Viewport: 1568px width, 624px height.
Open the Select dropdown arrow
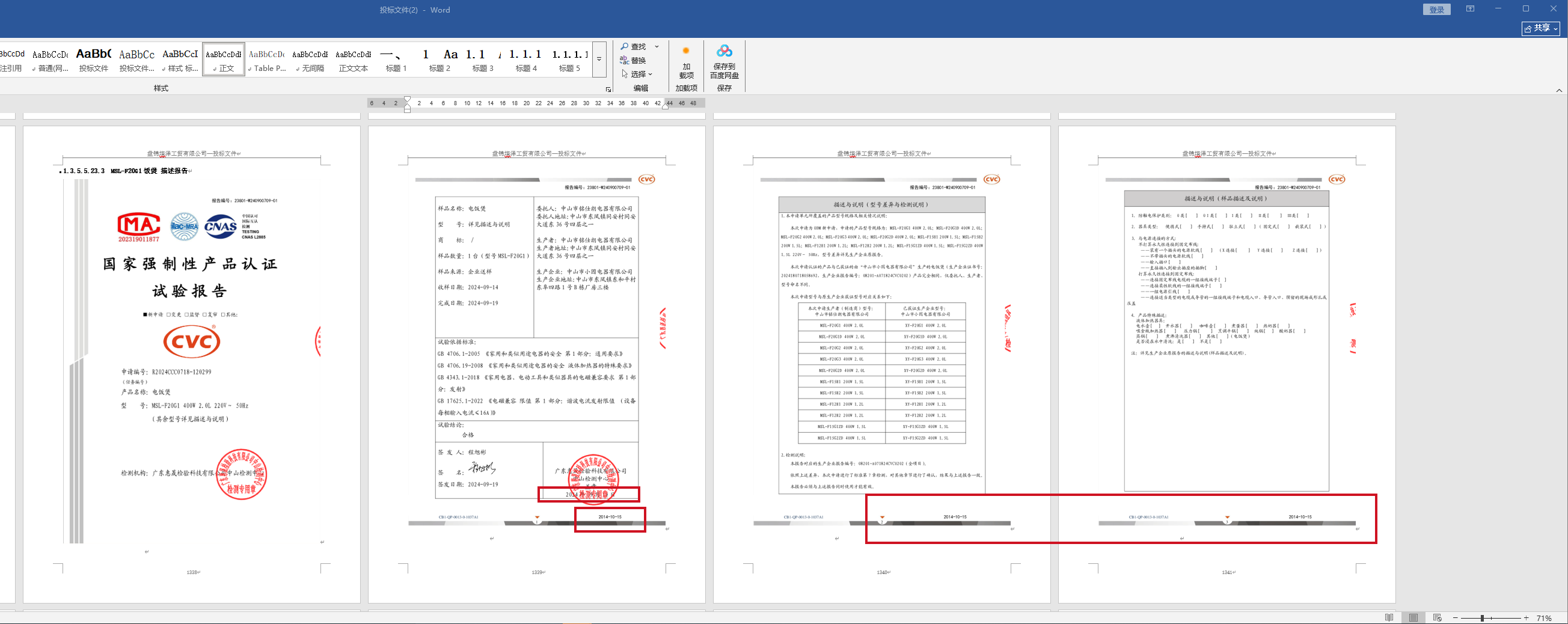(x=651, y=75)
